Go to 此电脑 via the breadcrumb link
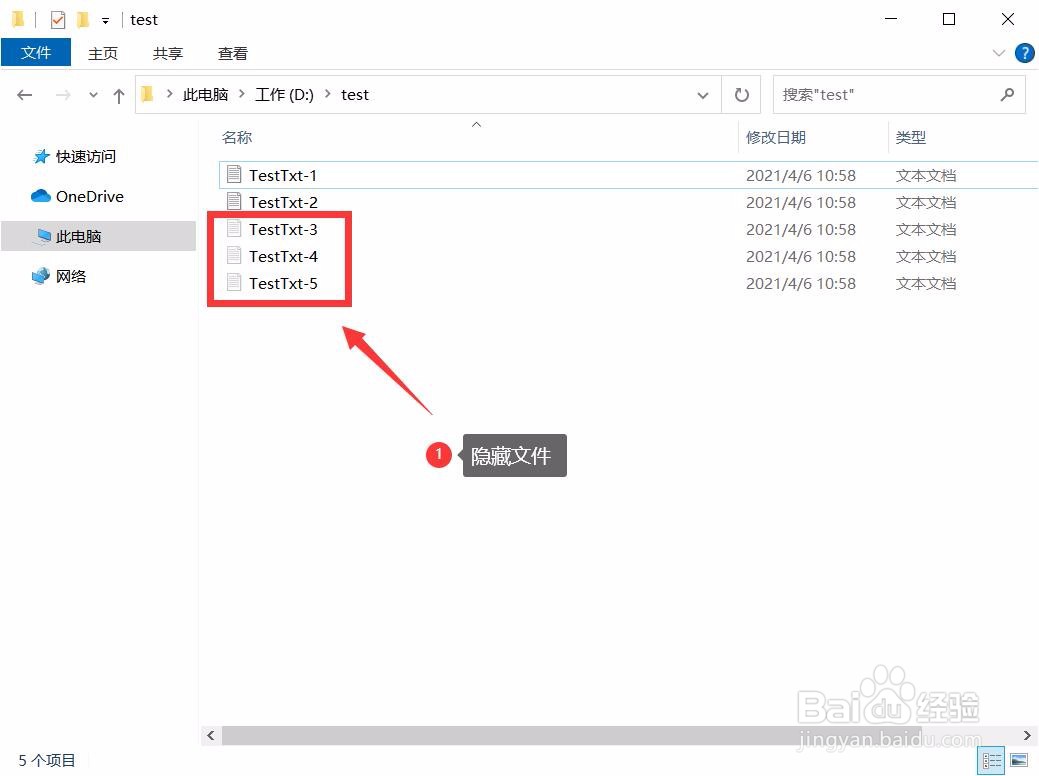Image resolution: width=1039 pixels, height=776 pixels. tap(205, 94)
